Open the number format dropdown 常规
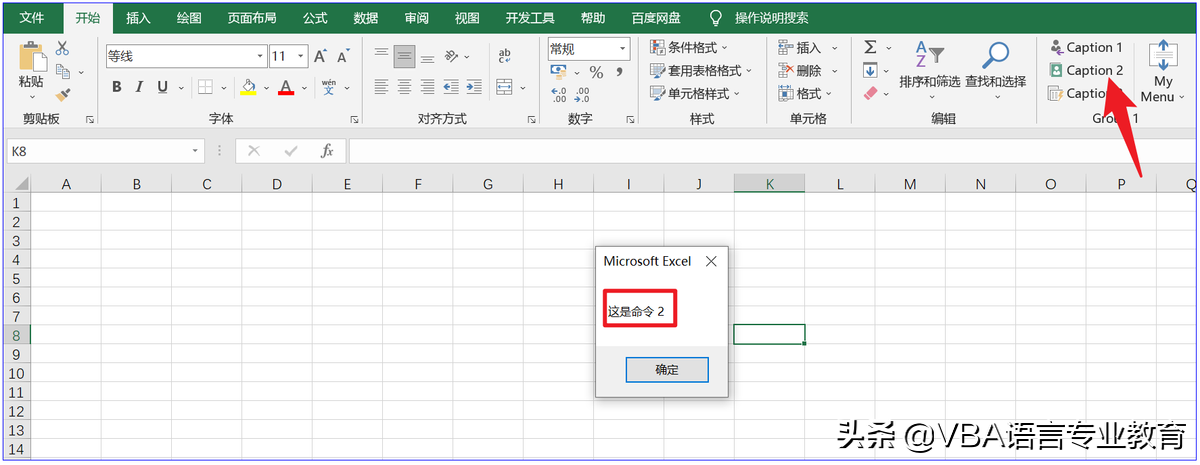 pos(623,48)
